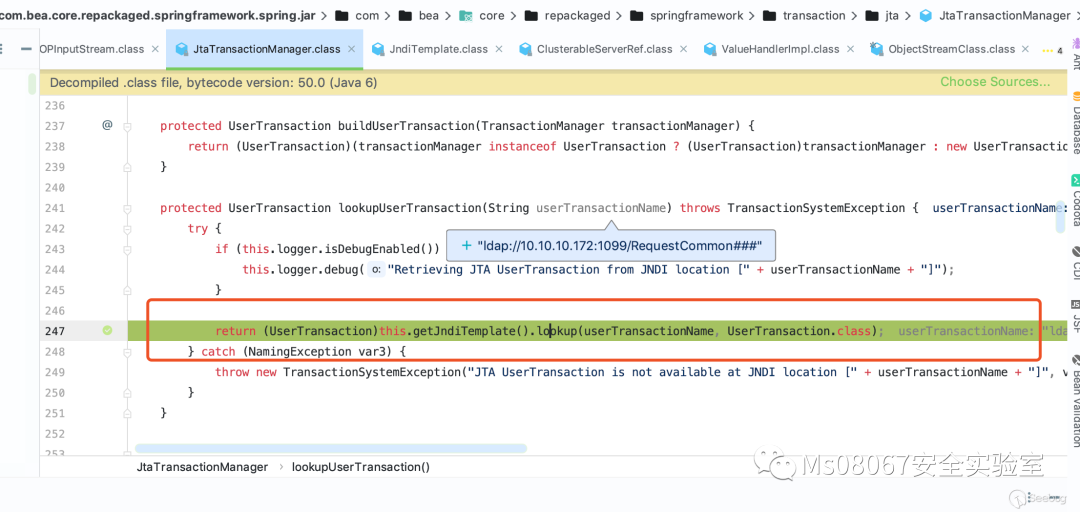Click the class icon on ClusterableServerRef.class tab
The width and height of the screenshot is (1080, 512).
(526, 49)
